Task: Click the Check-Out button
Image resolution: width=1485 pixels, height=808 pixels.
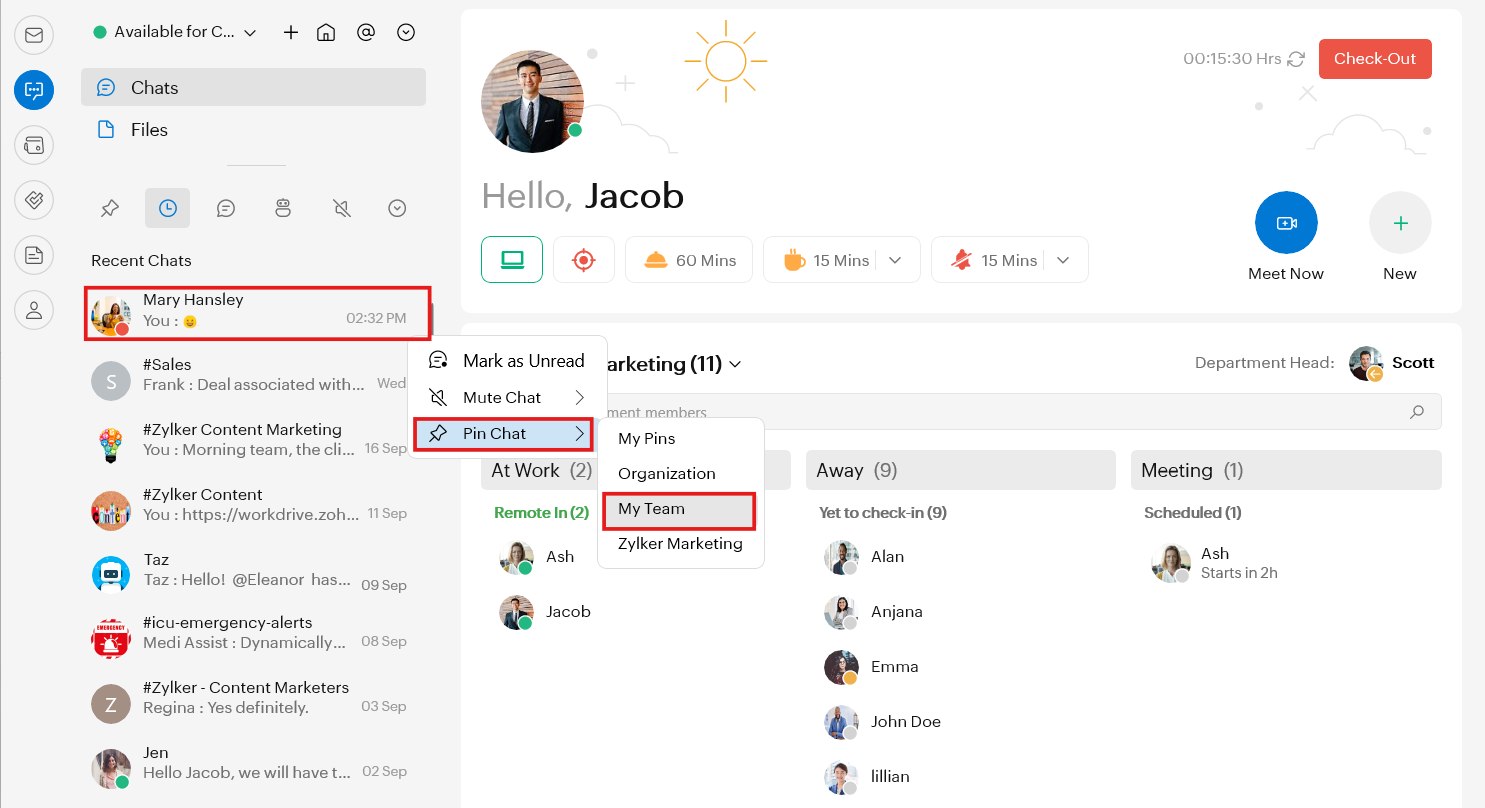Action: (x=1374, y=59)
